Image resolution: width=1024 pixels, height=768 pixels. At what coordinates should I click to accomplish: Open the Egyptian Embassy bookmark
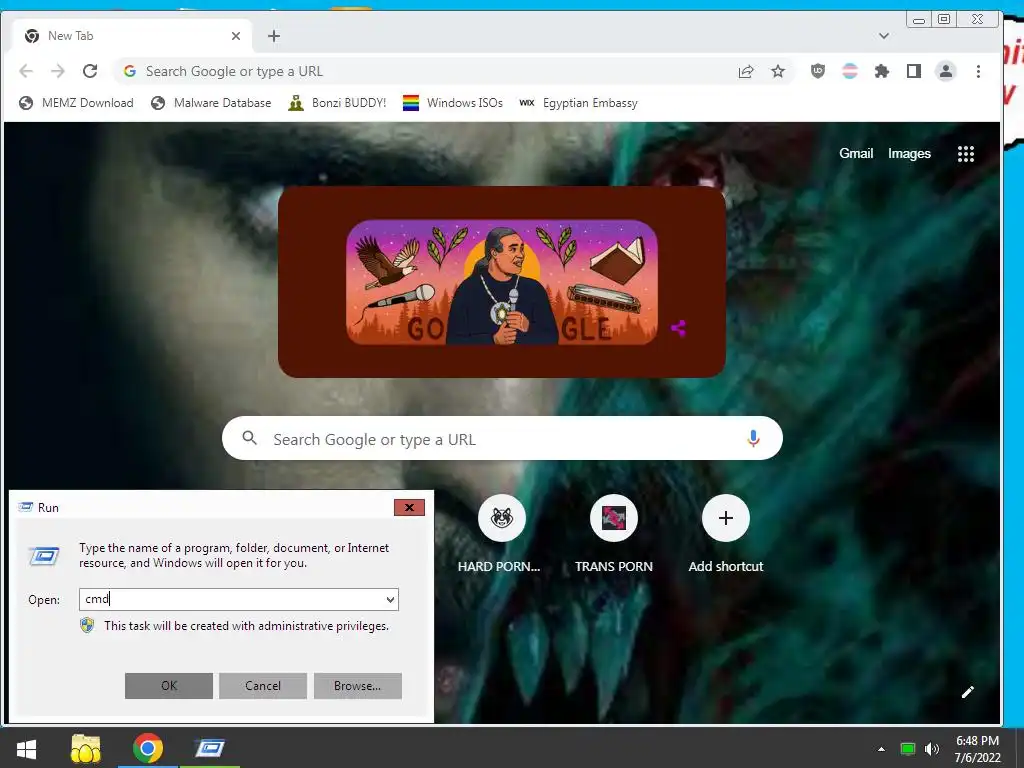(579, 103)
